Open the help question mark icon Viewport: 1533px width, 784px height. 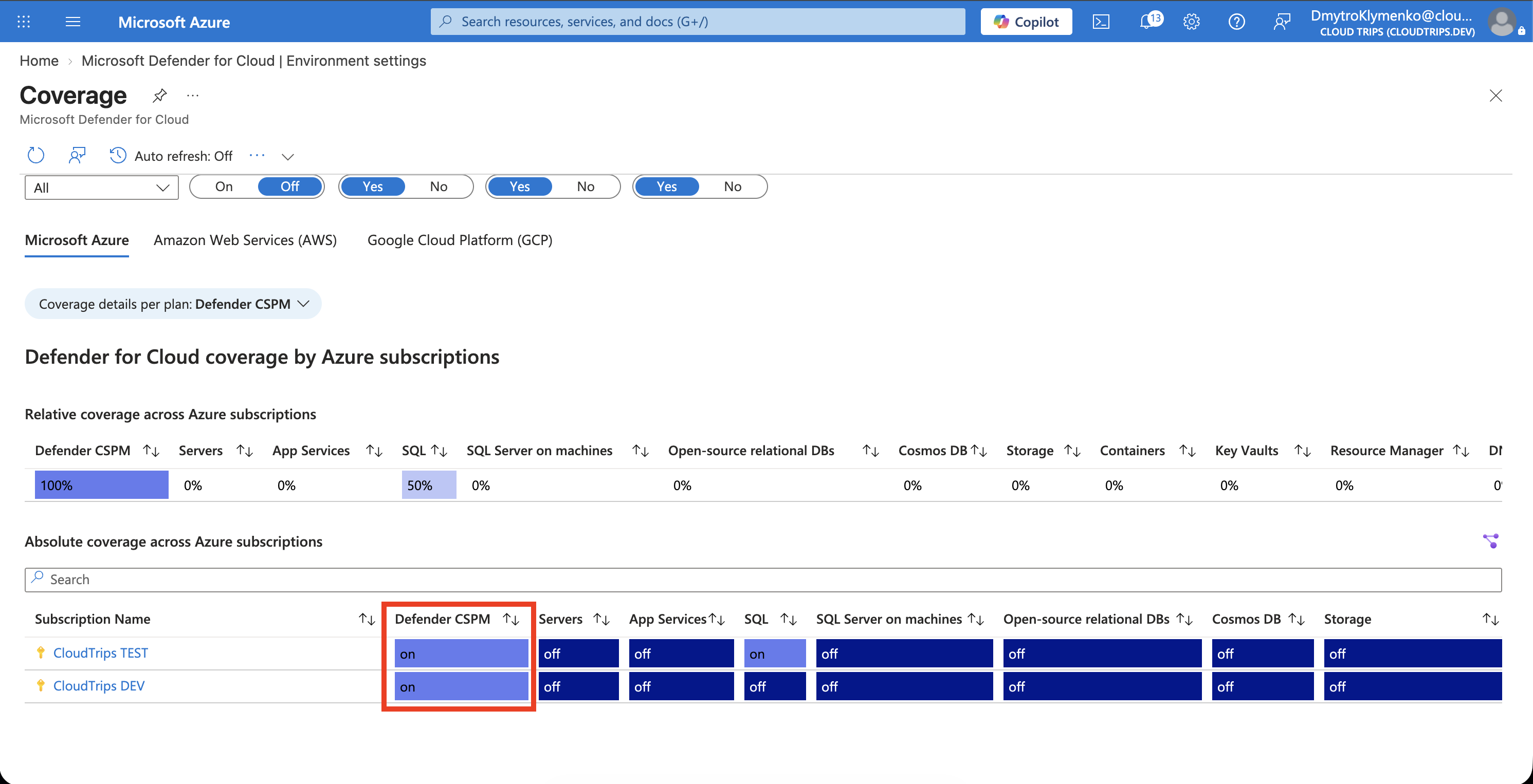[1237, 22]
